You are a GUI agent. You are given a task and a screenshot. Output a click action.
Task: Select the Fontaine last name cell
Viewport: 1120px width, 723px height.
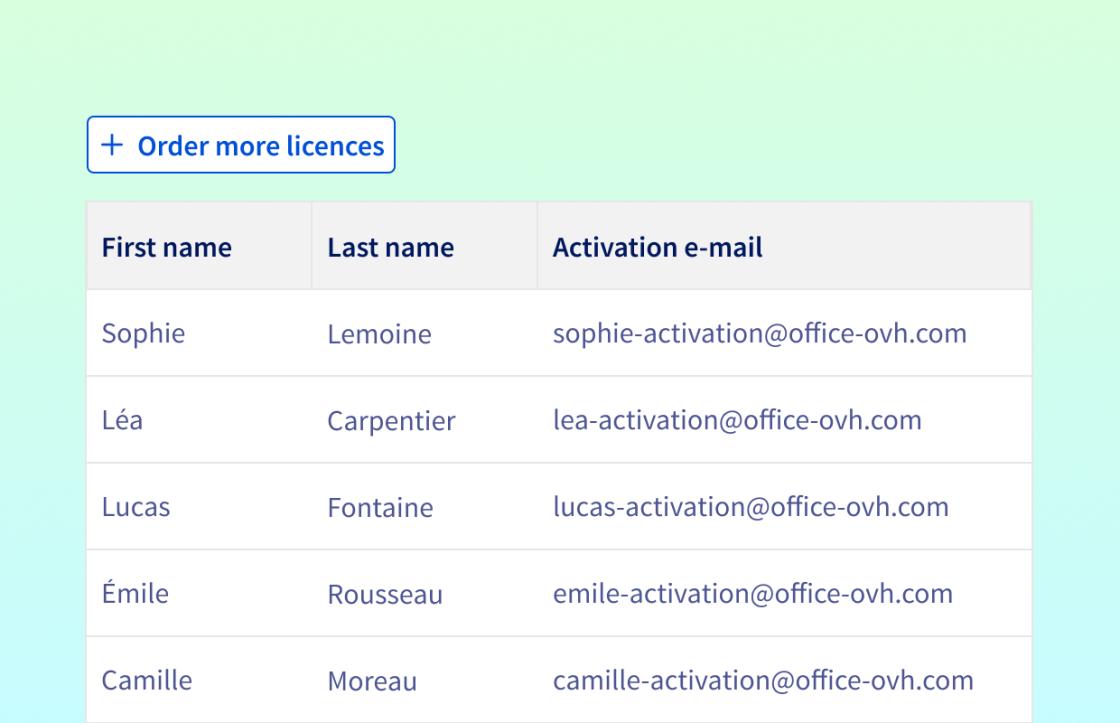click(x=380, y=508)
